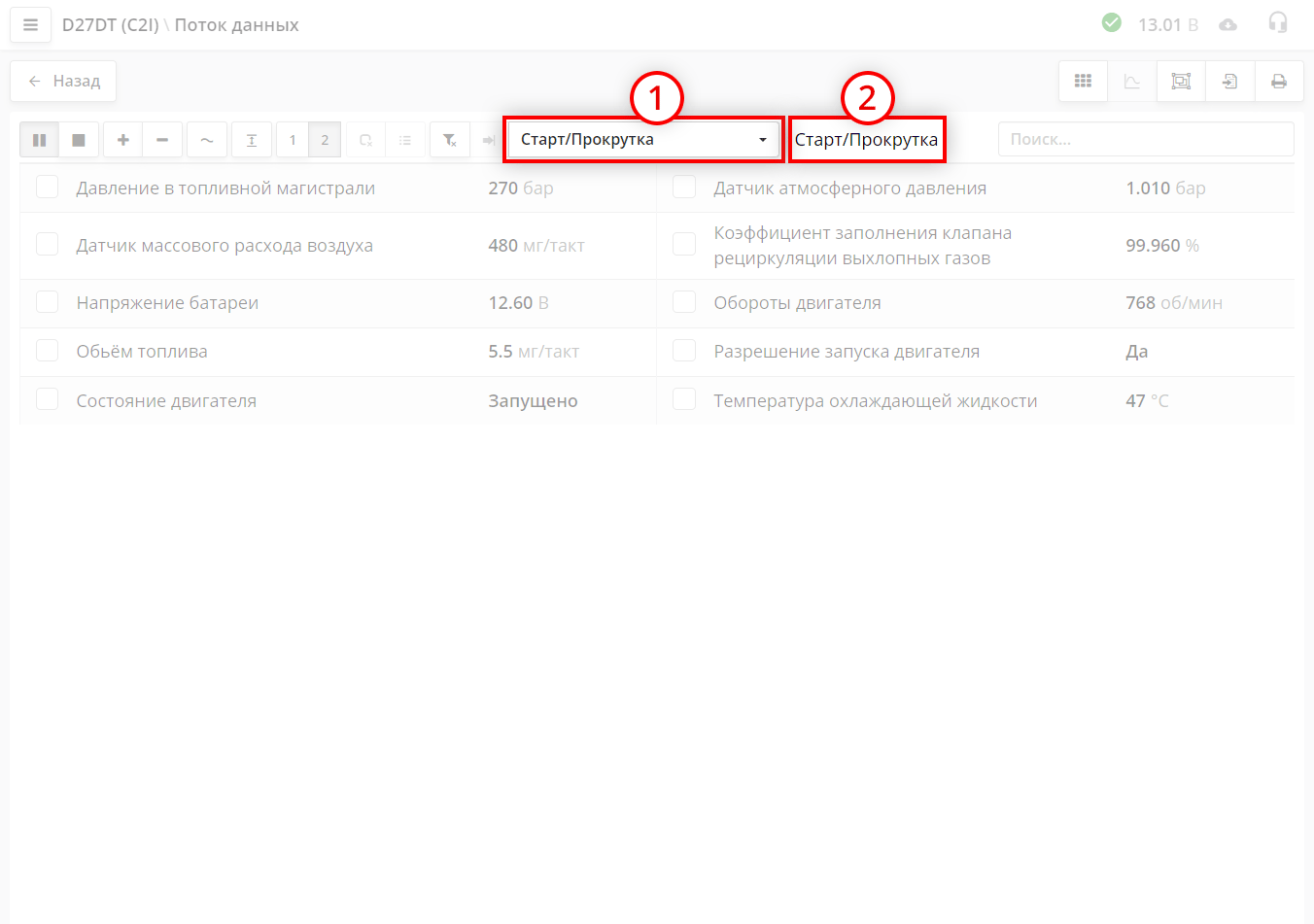Open the grid view icon
The image size is (1314, 924).
[x=1083, y=82]
